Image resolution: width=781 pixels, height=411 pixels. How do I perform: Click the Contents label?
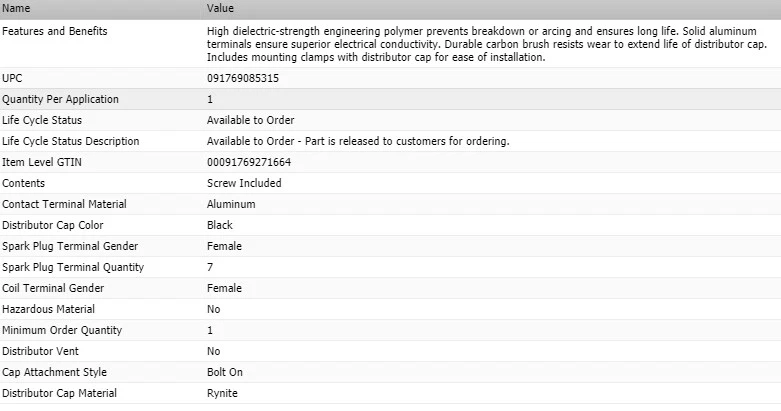click(x=24, y=183)
